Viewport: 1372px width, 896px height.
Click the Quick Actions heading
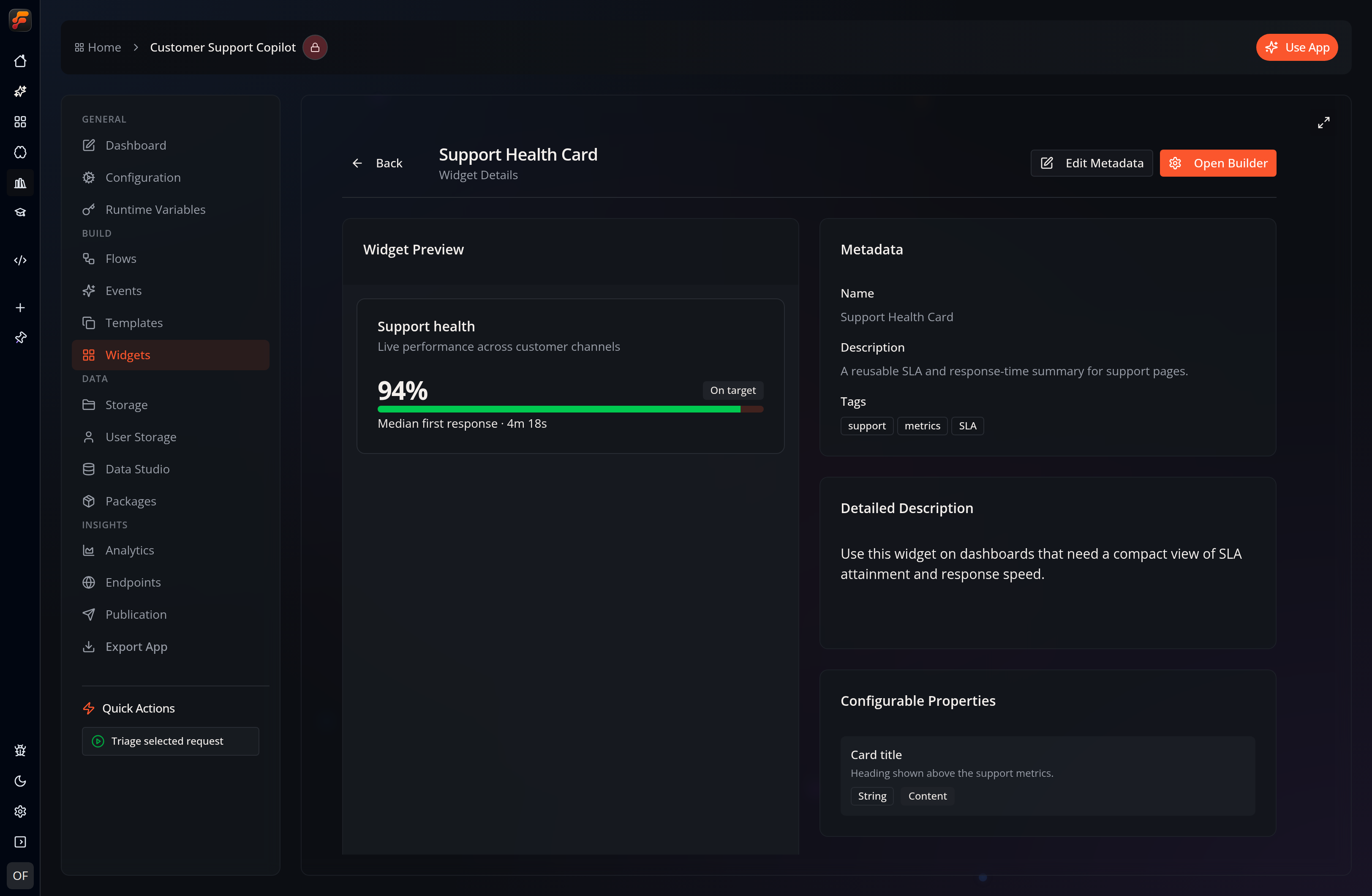(x=139, y=708)
